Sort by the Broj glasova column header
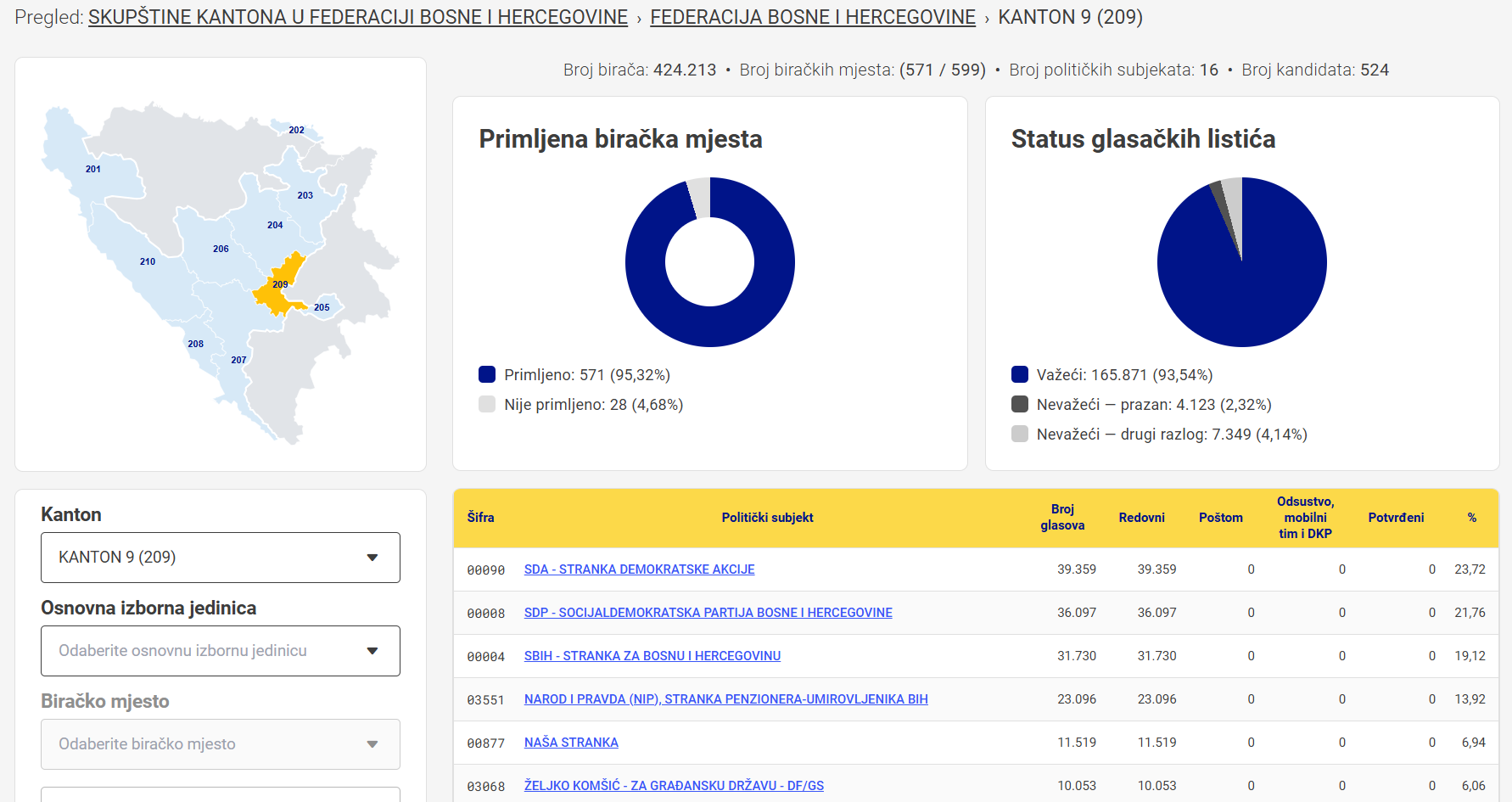This screenshot has height=802, width=1512. click(x=1062, y=518)
